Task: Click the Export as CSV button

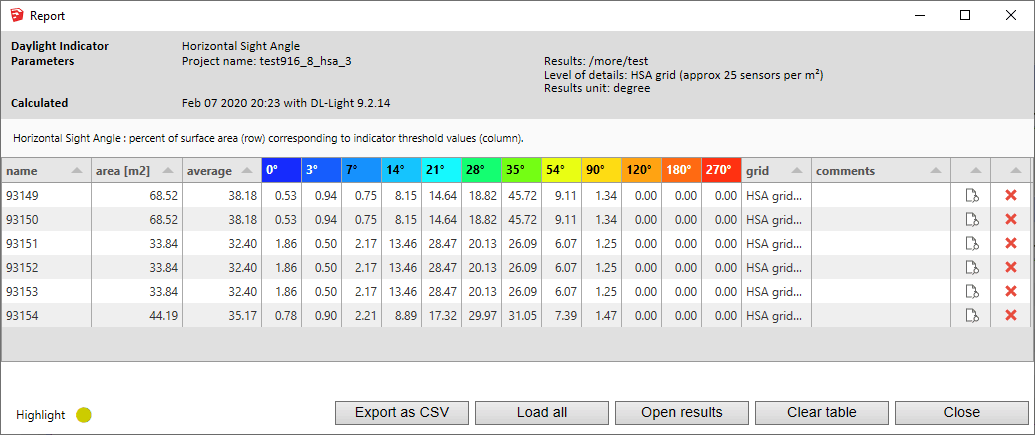Action: coord(402,413)
